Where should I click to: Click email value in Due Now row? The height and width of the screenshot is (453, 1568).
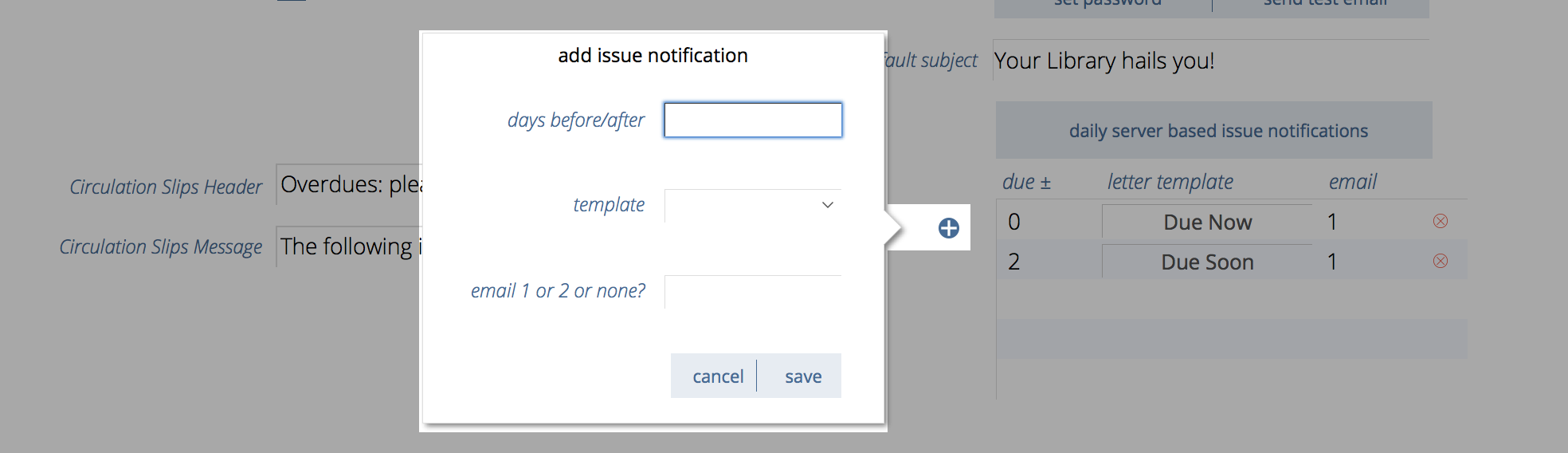(1332, 223)
